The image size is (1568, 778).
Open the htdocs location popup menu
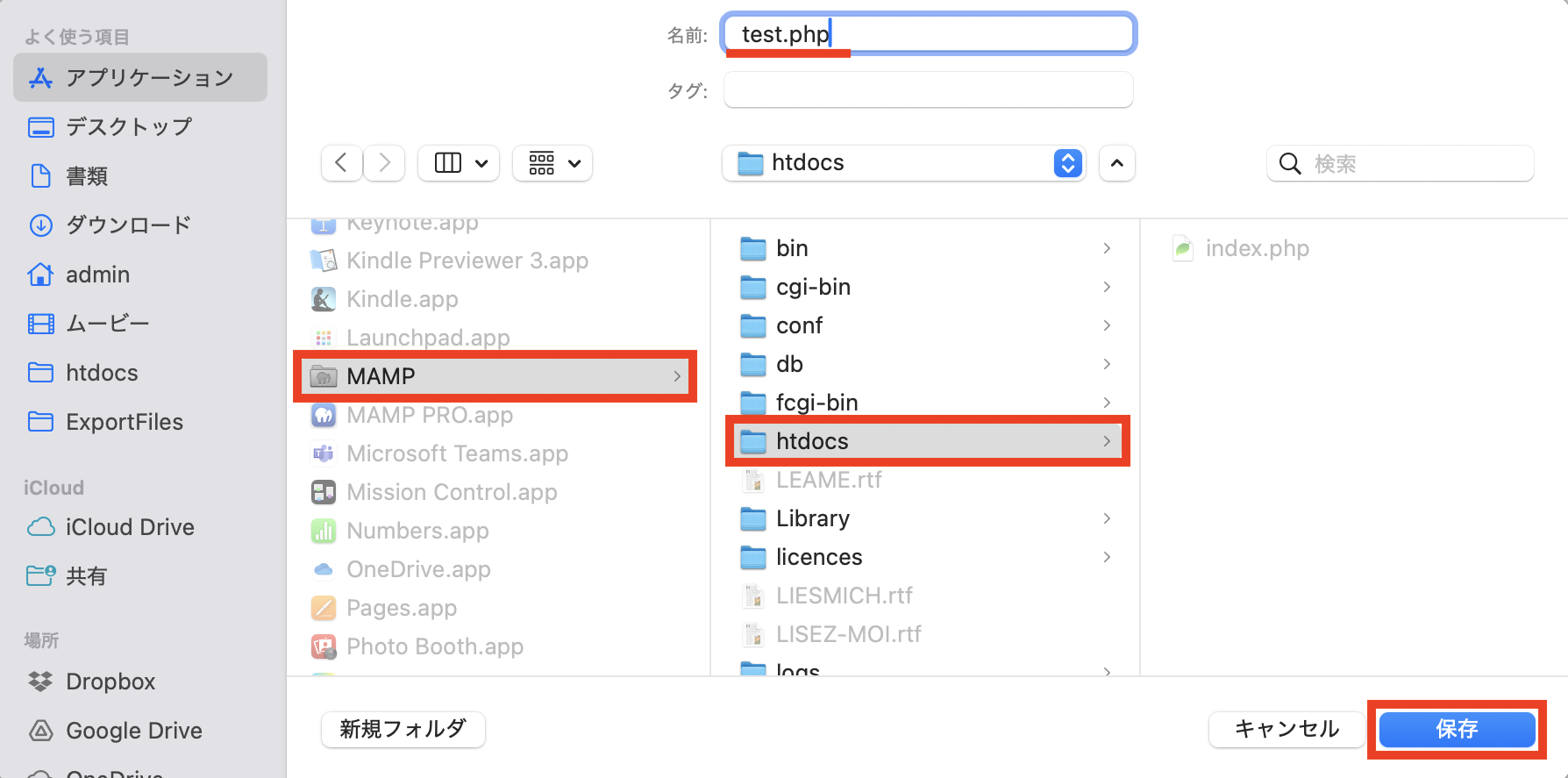click(x=903, y=163)
